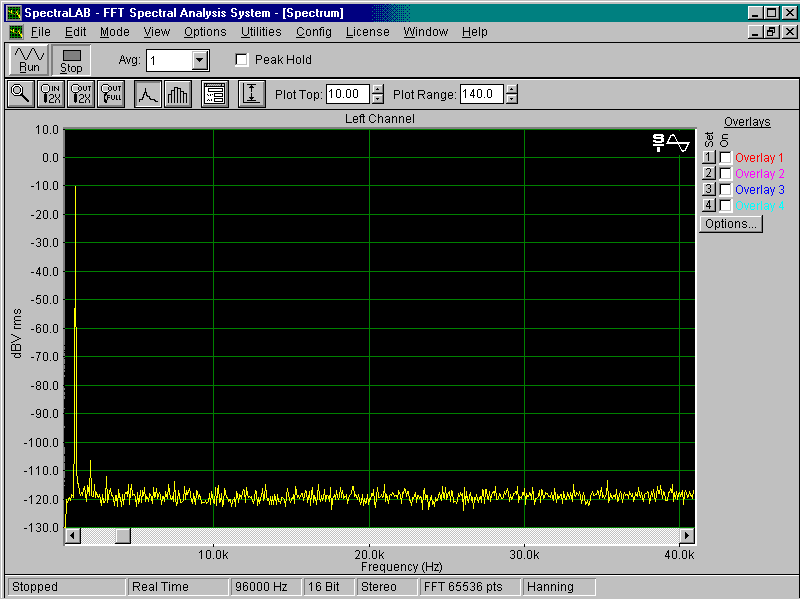This screenshot has width=800, height=600.
Task: Click the SpectraLAB icon in the title bar
Action: pos(14,13)
